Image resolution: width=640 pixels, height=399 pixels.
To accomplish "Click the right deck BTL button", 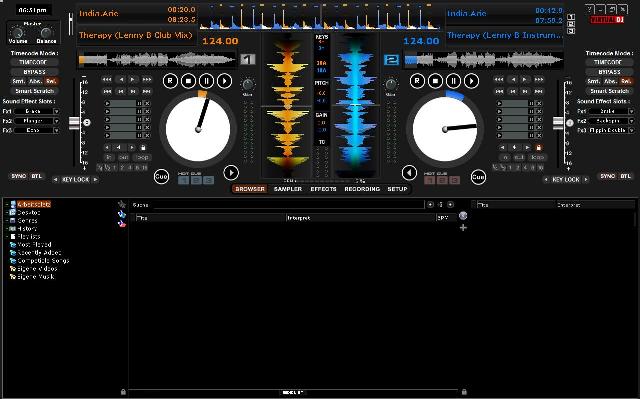I will [x=625, y=176].
